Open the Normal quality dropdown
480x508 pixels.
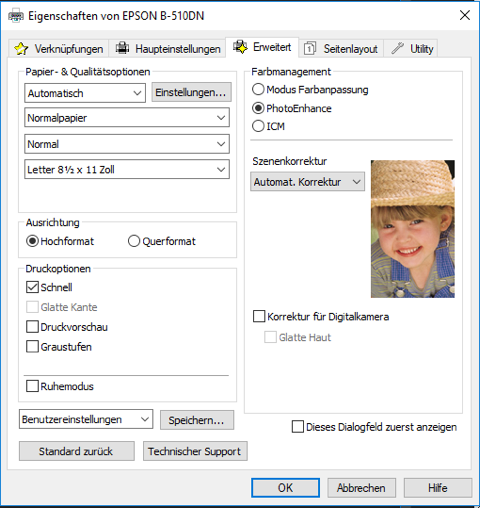click(x=127, y=144)
